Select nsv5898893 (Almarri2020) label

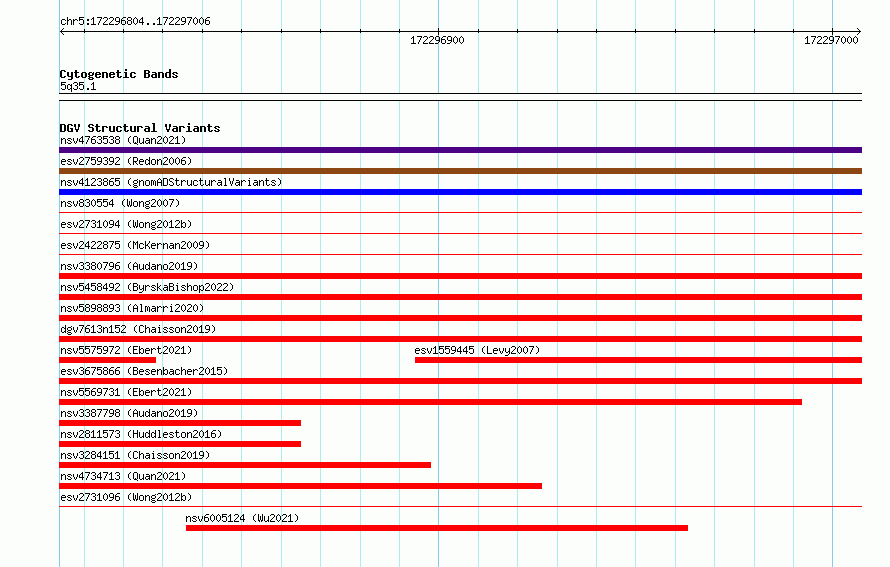coord(132,308)
